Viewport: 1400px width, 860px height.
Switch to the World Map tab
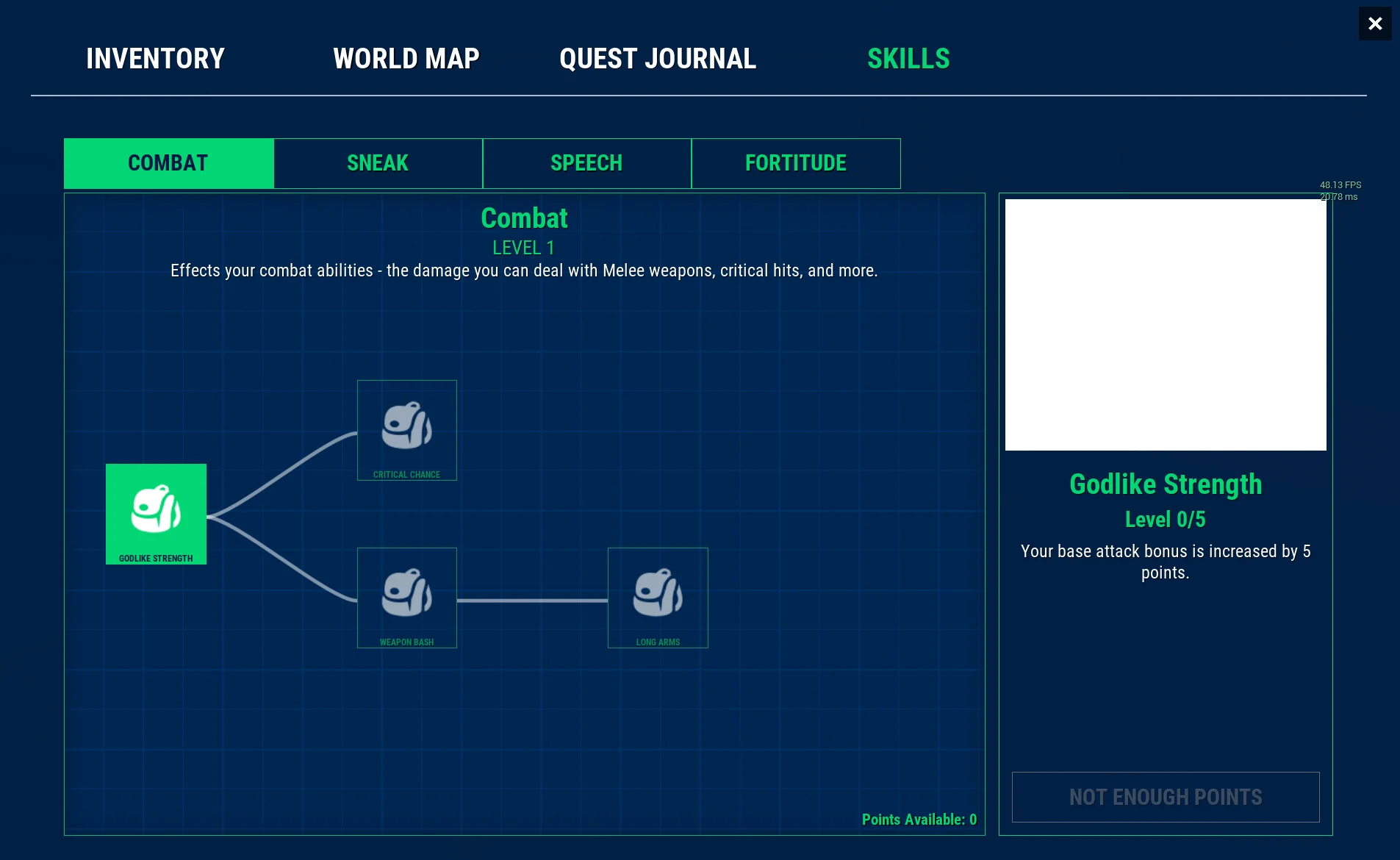point(406,59)
